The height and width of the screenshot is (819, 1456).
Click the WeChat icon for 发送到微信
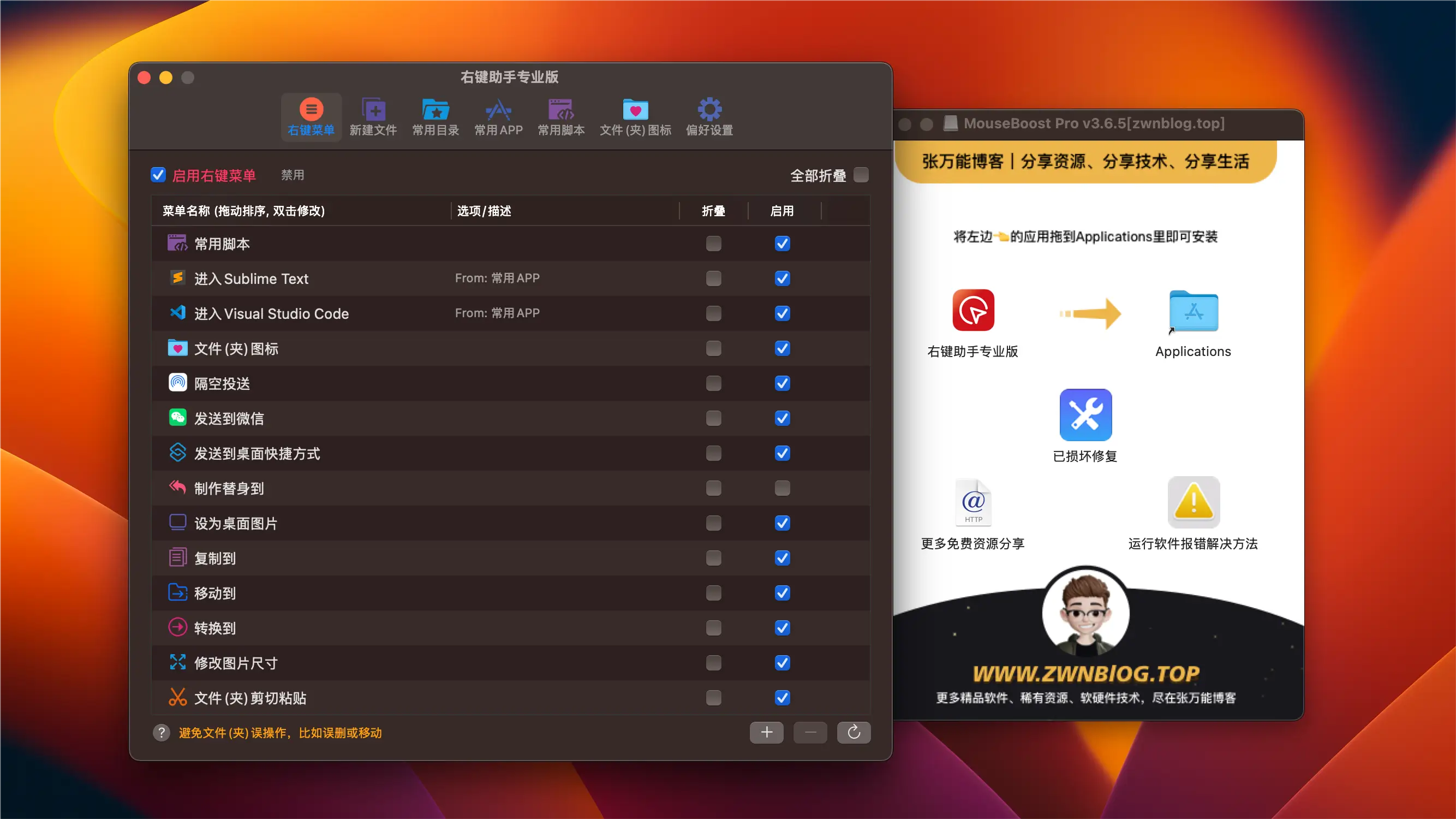coord(177,418)
